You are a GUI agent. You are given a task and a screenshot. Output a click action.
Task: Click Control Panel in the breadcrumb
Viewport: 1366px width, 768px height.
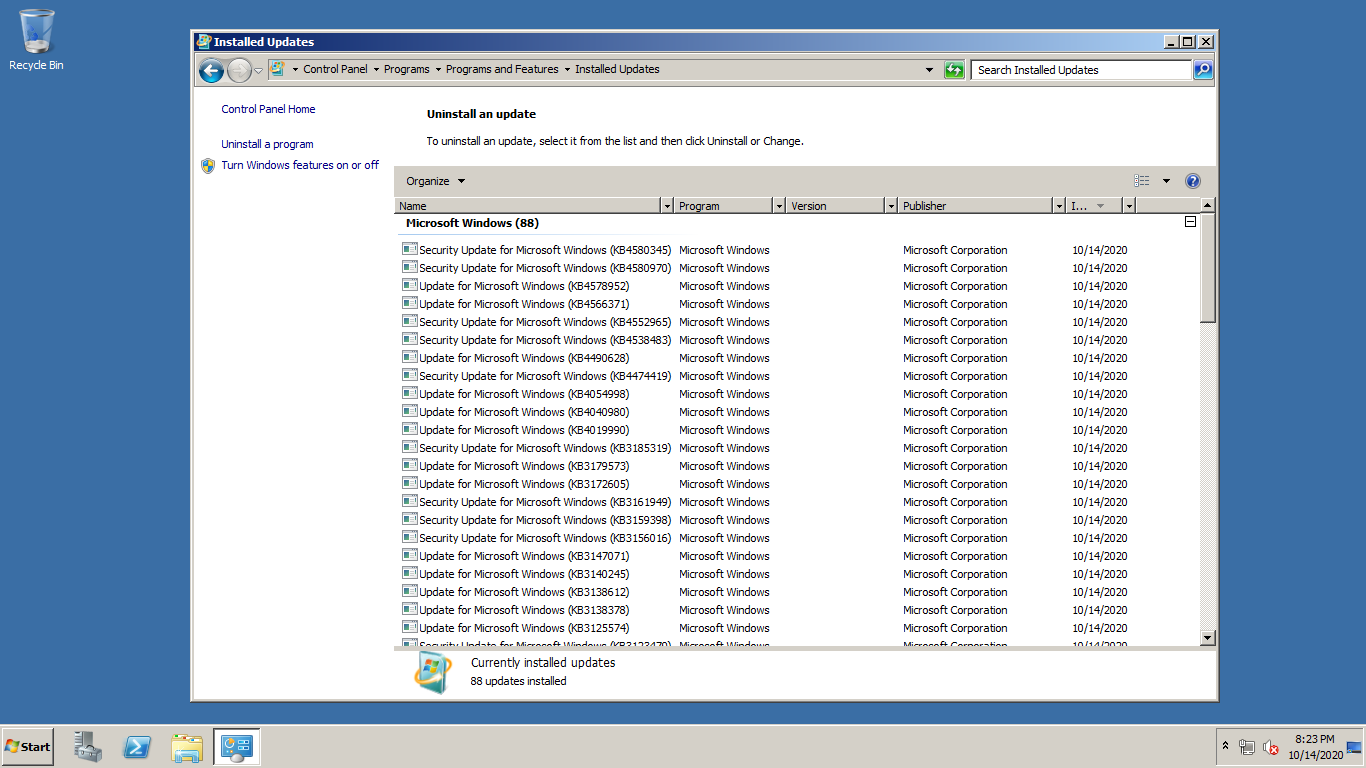click(335, 69)
